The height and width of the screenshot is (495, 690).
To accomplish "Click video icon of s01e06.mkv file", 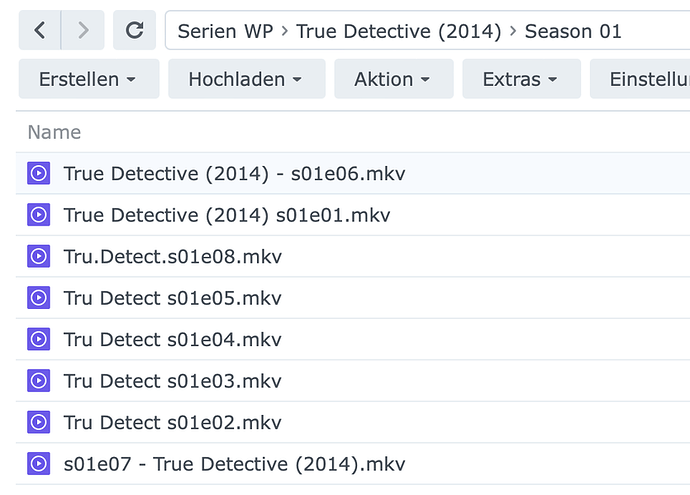I will point(38,174).
